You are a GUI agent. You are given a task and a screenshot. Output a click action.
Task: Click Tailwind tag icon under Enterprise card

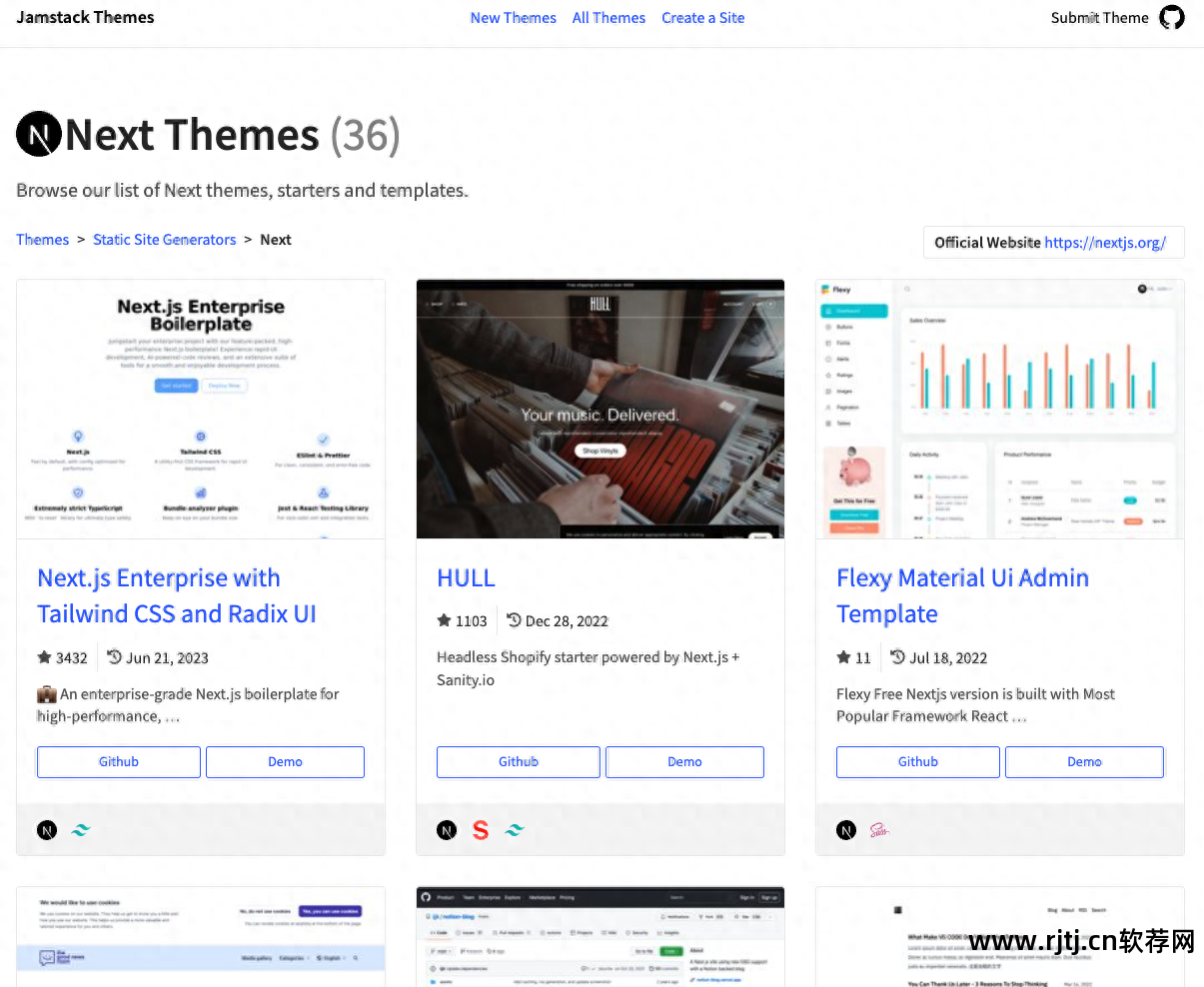81,830
